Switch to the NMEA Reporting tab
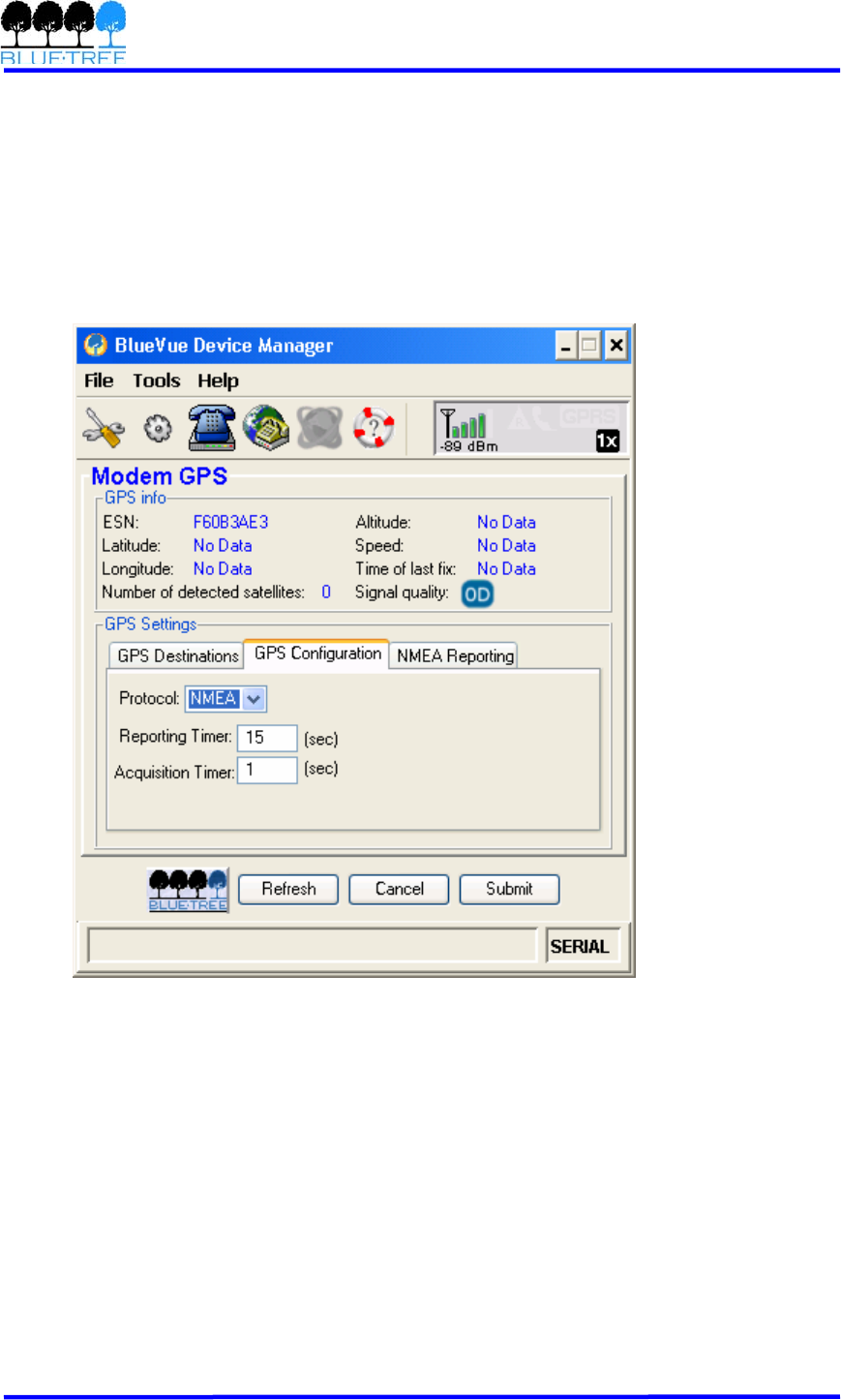This screenshot has width=841, height=1400. pyautogui.click(x=455, y=655)
